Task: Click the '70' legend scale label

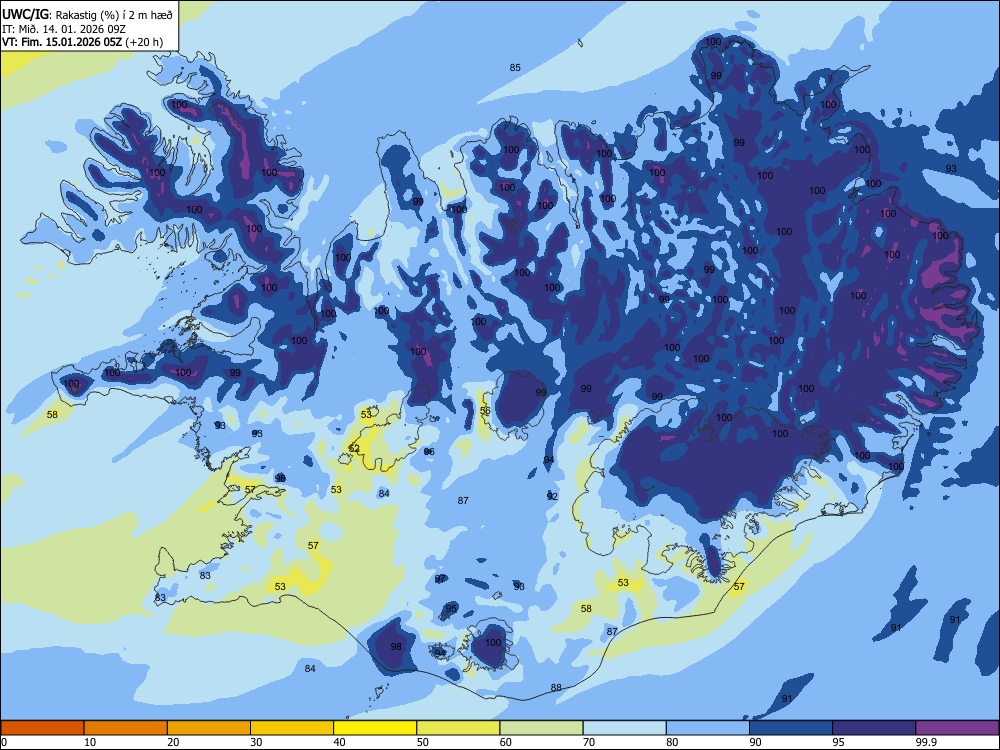Action: click(x=589, y=742)
